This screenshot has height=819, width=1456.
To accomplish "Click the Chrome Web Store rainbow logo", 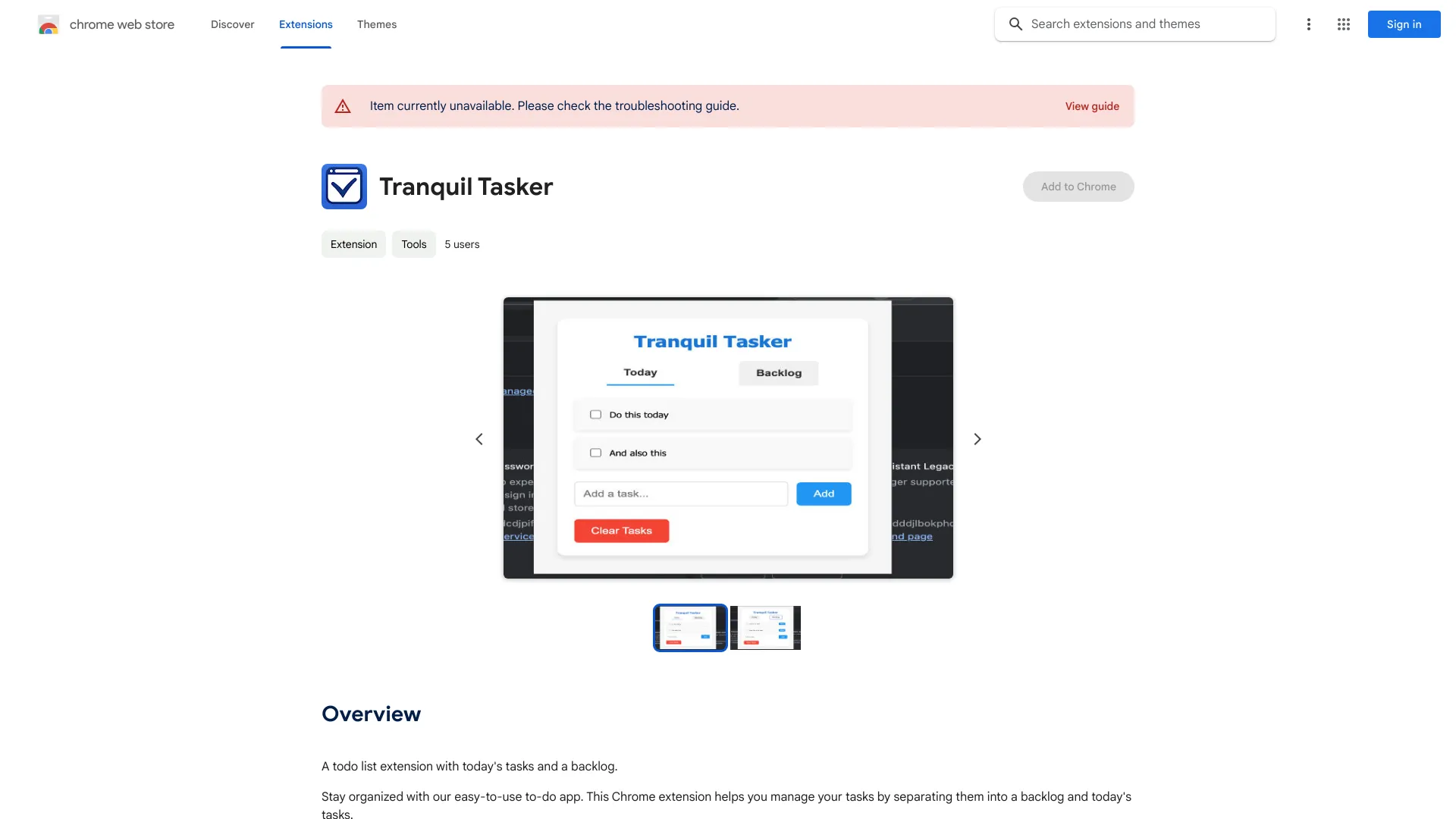I will 47,23.
